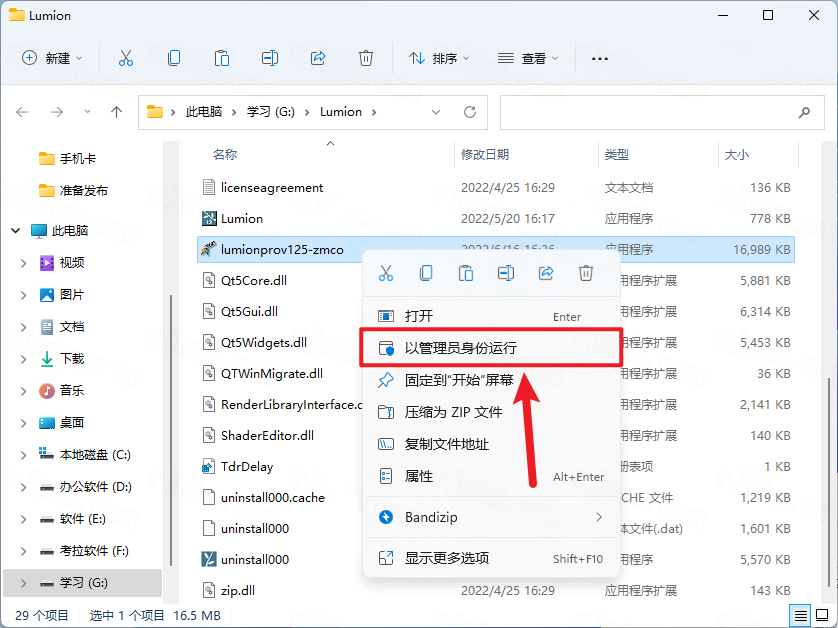This screenshot has width=838, height=628.
Task: Expand the 视频 tree node
Action: [x=23, y=262]
